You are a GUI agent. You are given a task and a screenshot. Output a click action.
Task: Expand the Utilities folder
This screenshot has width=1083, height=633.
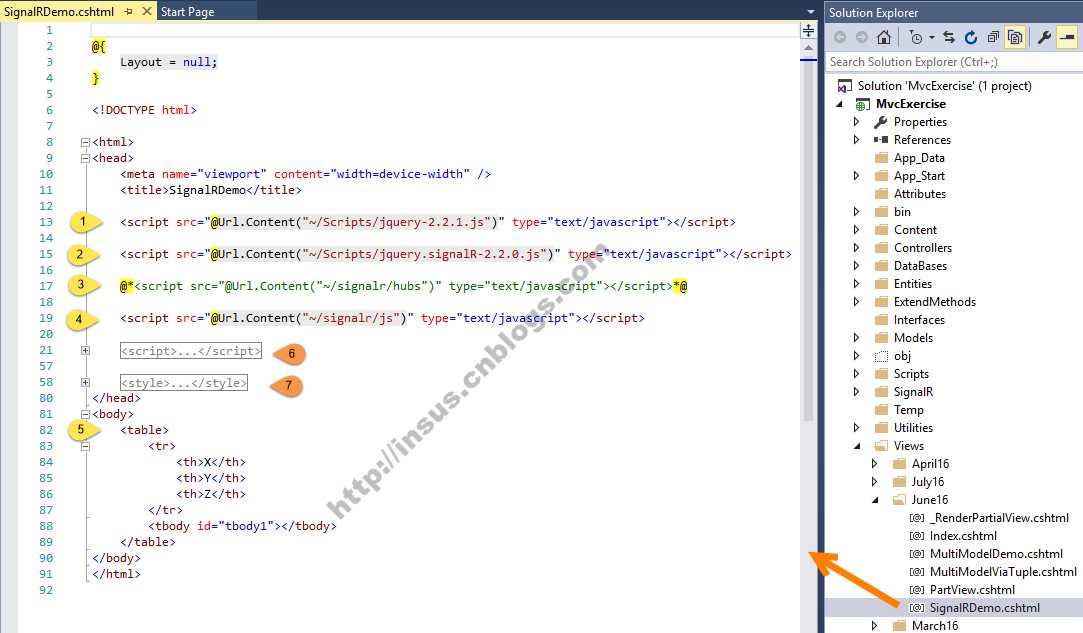pos(856,427)
